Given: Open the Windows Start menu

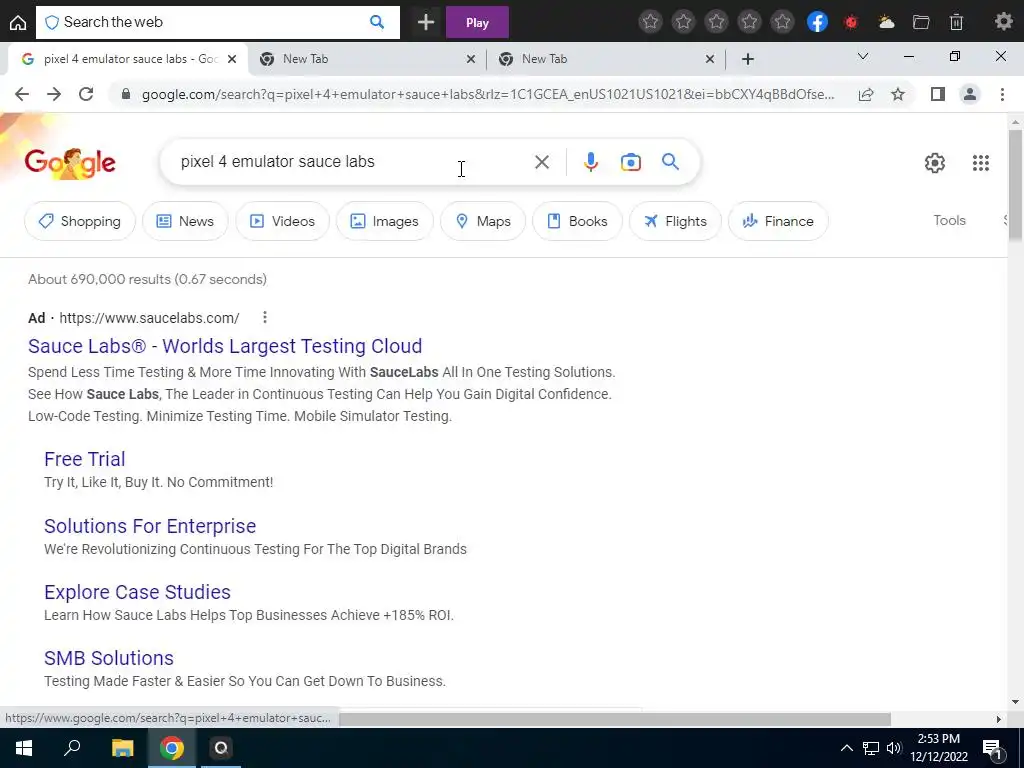Looking at the screenshot, I should tap(24, 748).
